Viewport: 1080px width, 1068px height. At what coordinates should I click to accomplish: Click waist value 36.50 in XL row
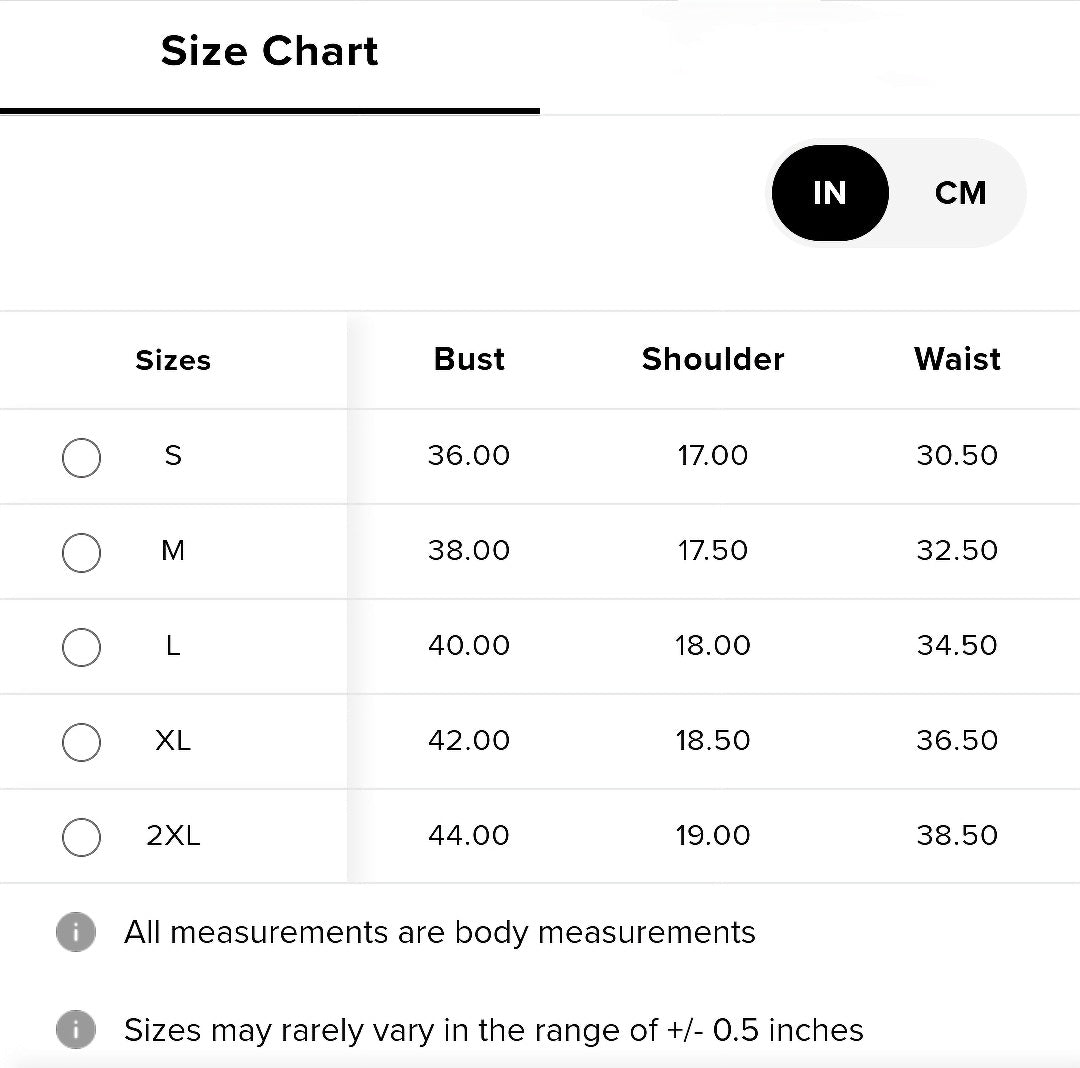coord(957,740)
